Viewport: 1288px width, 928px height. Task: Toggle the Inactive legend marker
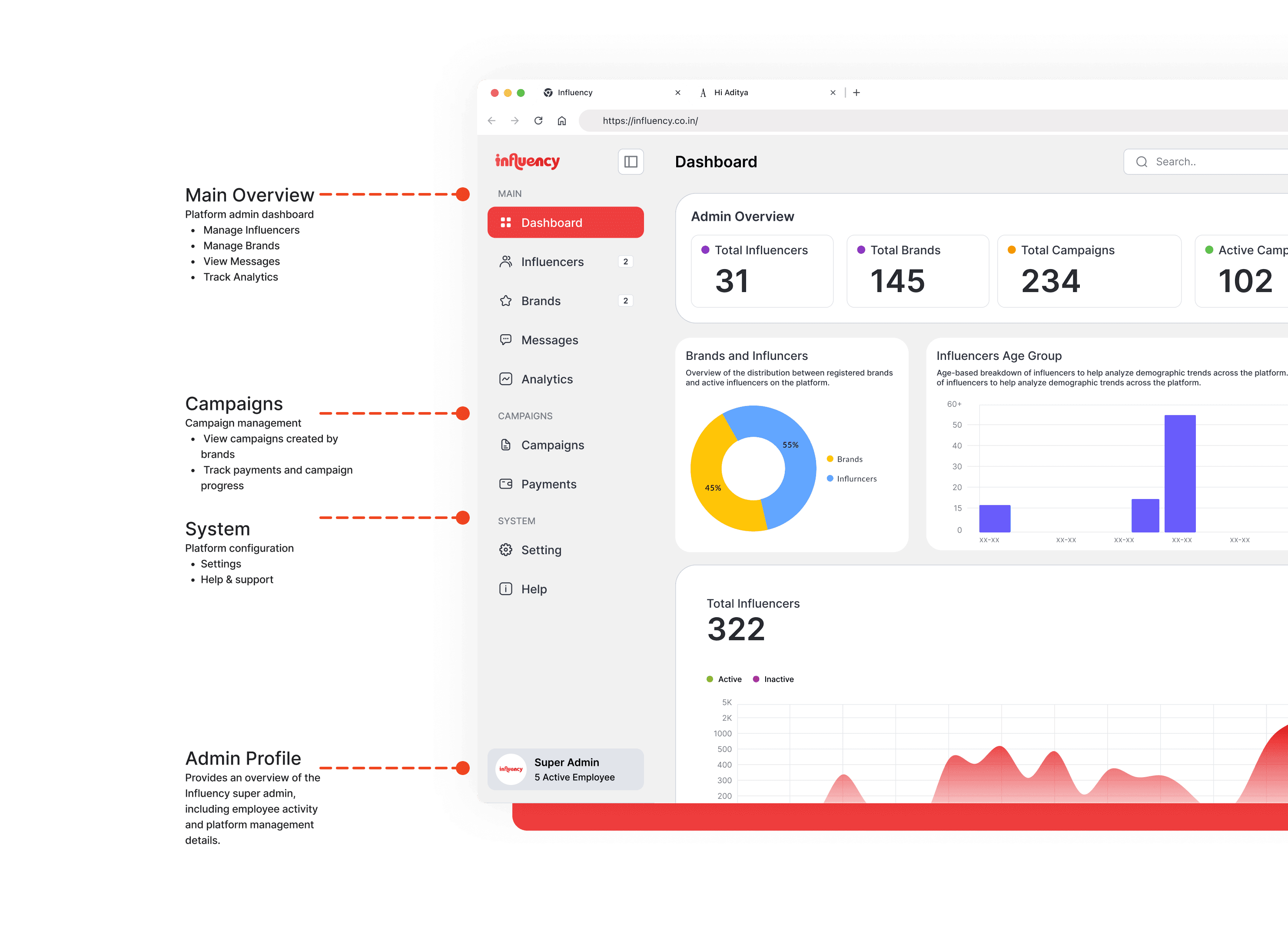(x=756, y=679)
